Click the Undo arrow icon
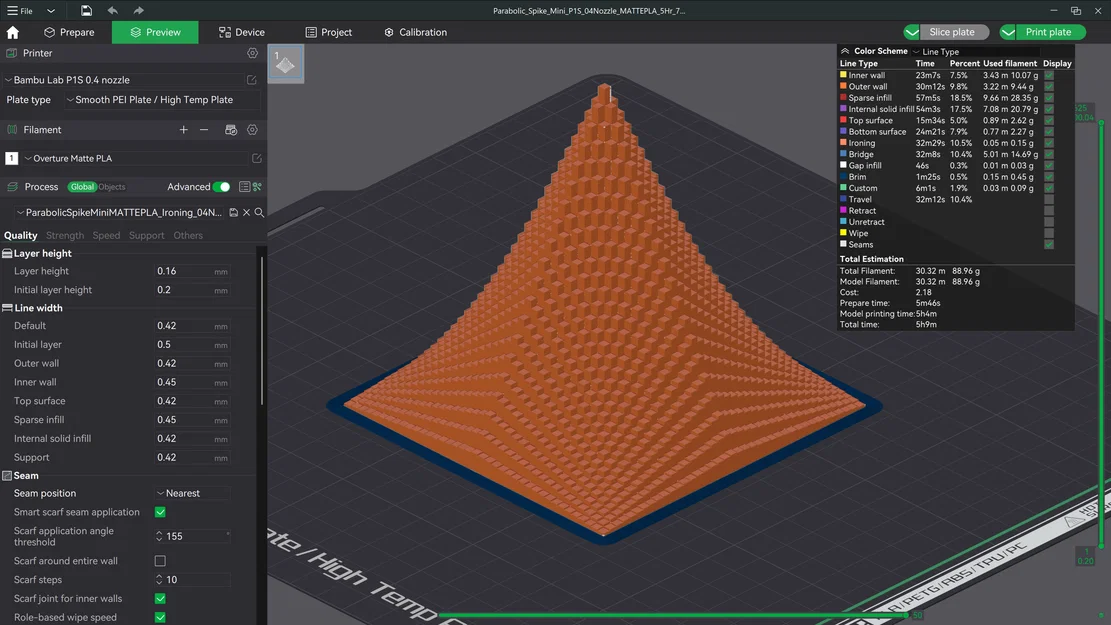Screen dimensions: 1111x625 (x=110, y=10)
